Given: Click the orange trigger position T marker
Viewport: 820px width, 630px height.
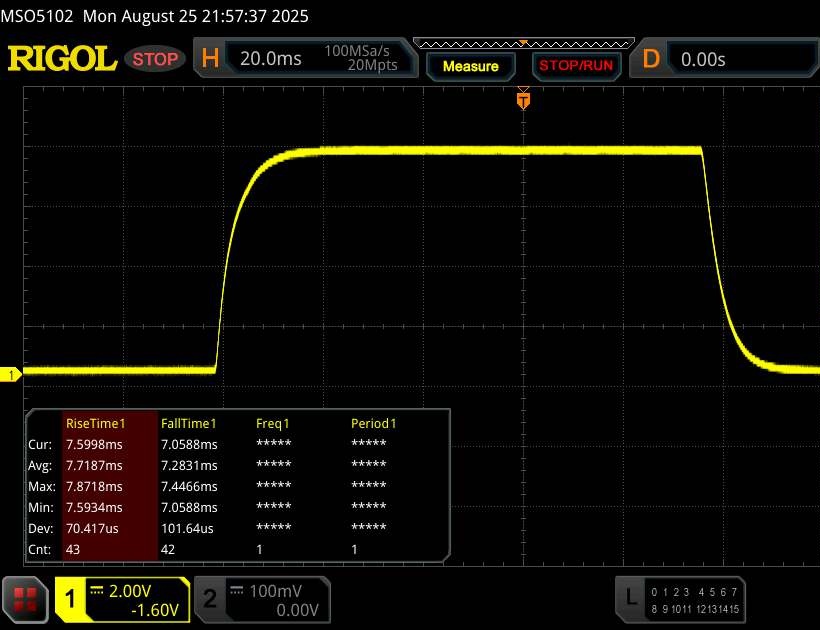Looking at the screenshot, I should (x=522, y=100).
